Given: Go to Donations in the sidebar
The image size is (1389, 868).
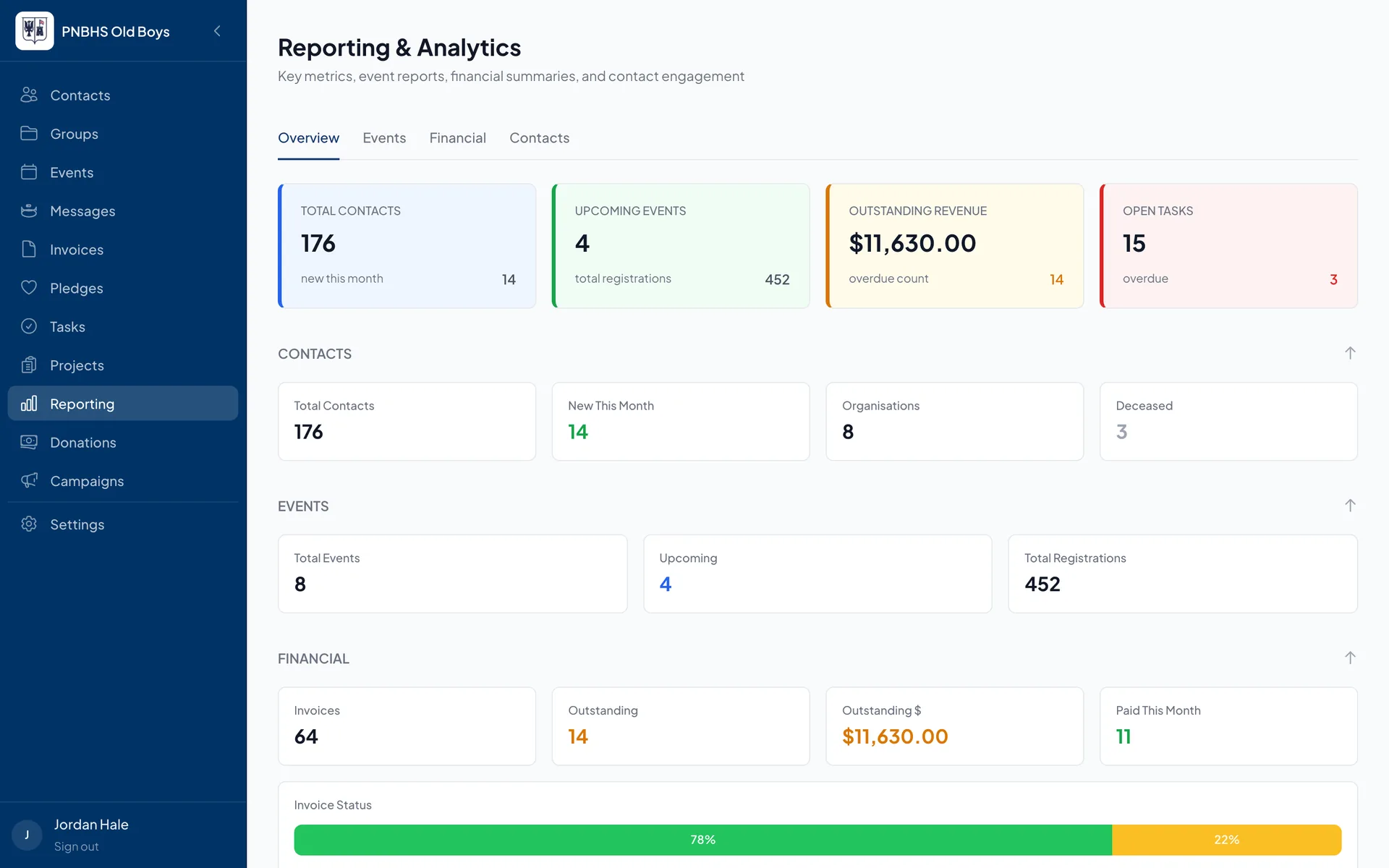Looking at the screenshot, I should [x=123, y=442].
